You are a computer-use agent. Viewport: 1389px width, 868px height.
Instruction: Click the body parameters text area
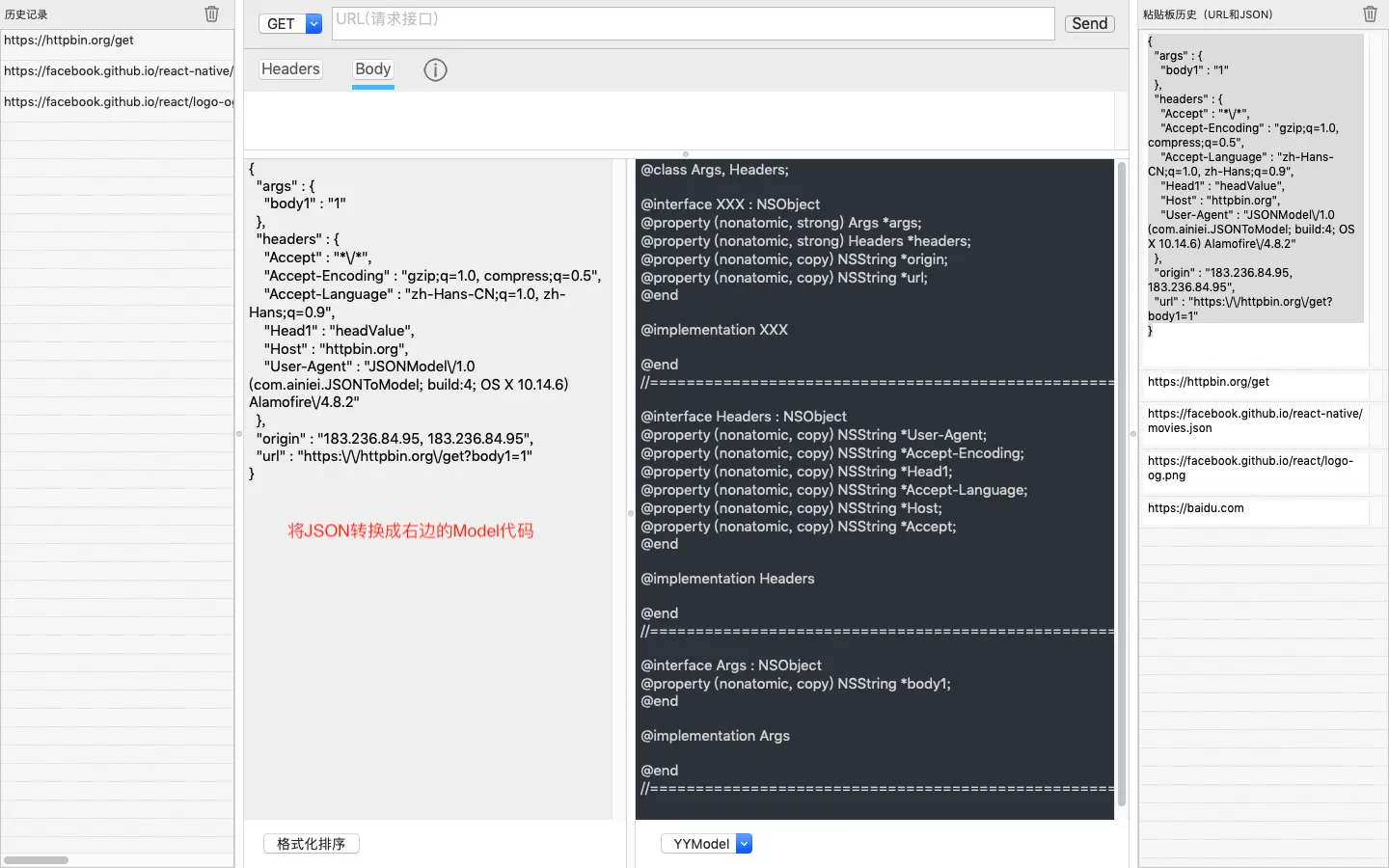point(680,121)
